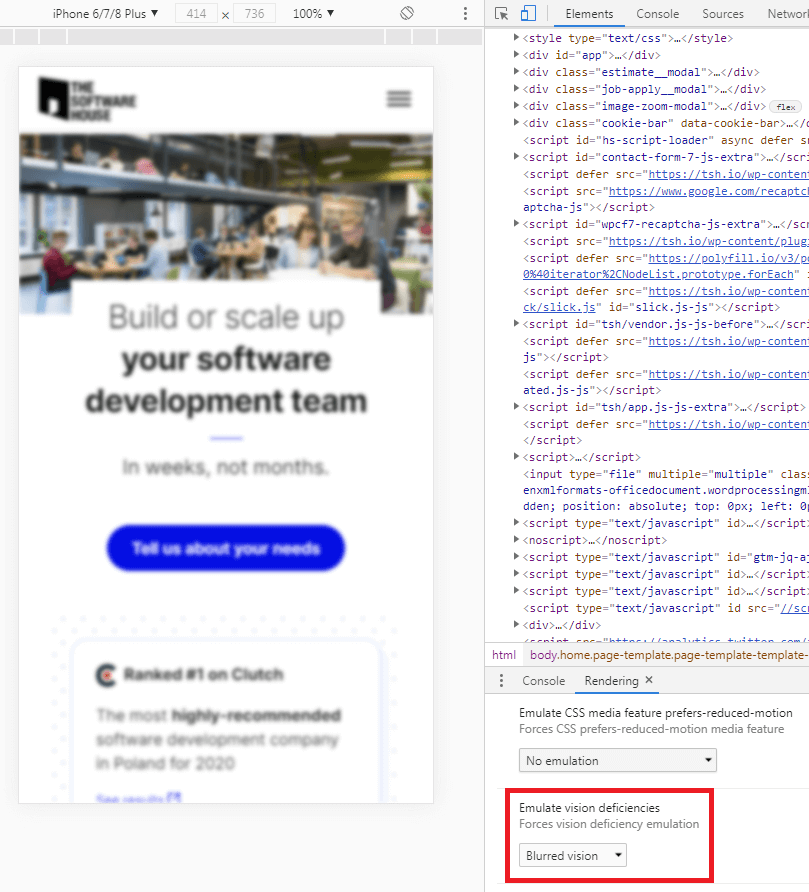Image resolution: width=809 pixels, height=892 pixels.
Task: Expand the style type text/css node
Action: tap(516, 38)
